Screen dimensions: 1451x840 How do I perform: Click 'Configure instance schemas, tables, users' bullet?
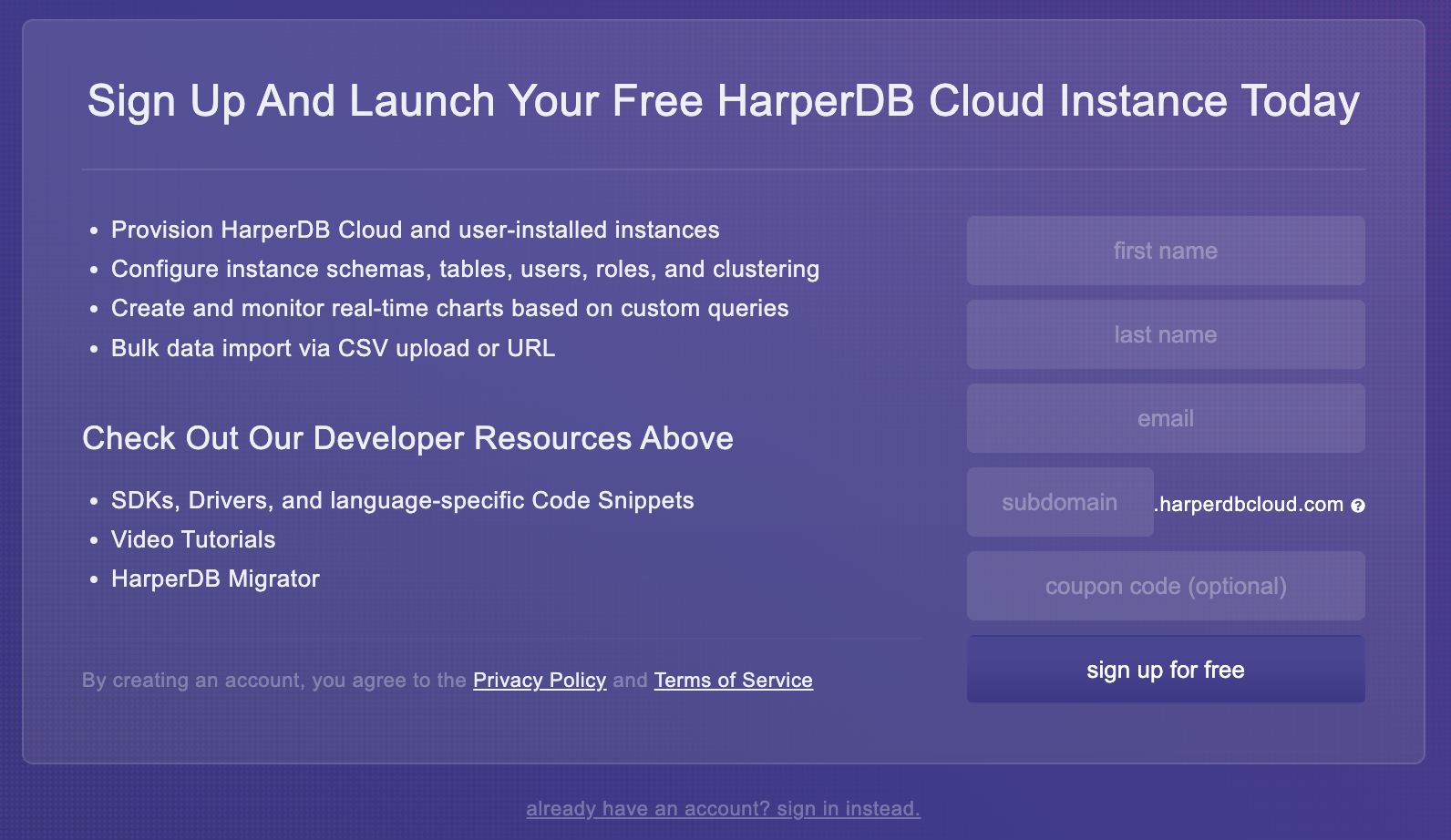point(465,269)
